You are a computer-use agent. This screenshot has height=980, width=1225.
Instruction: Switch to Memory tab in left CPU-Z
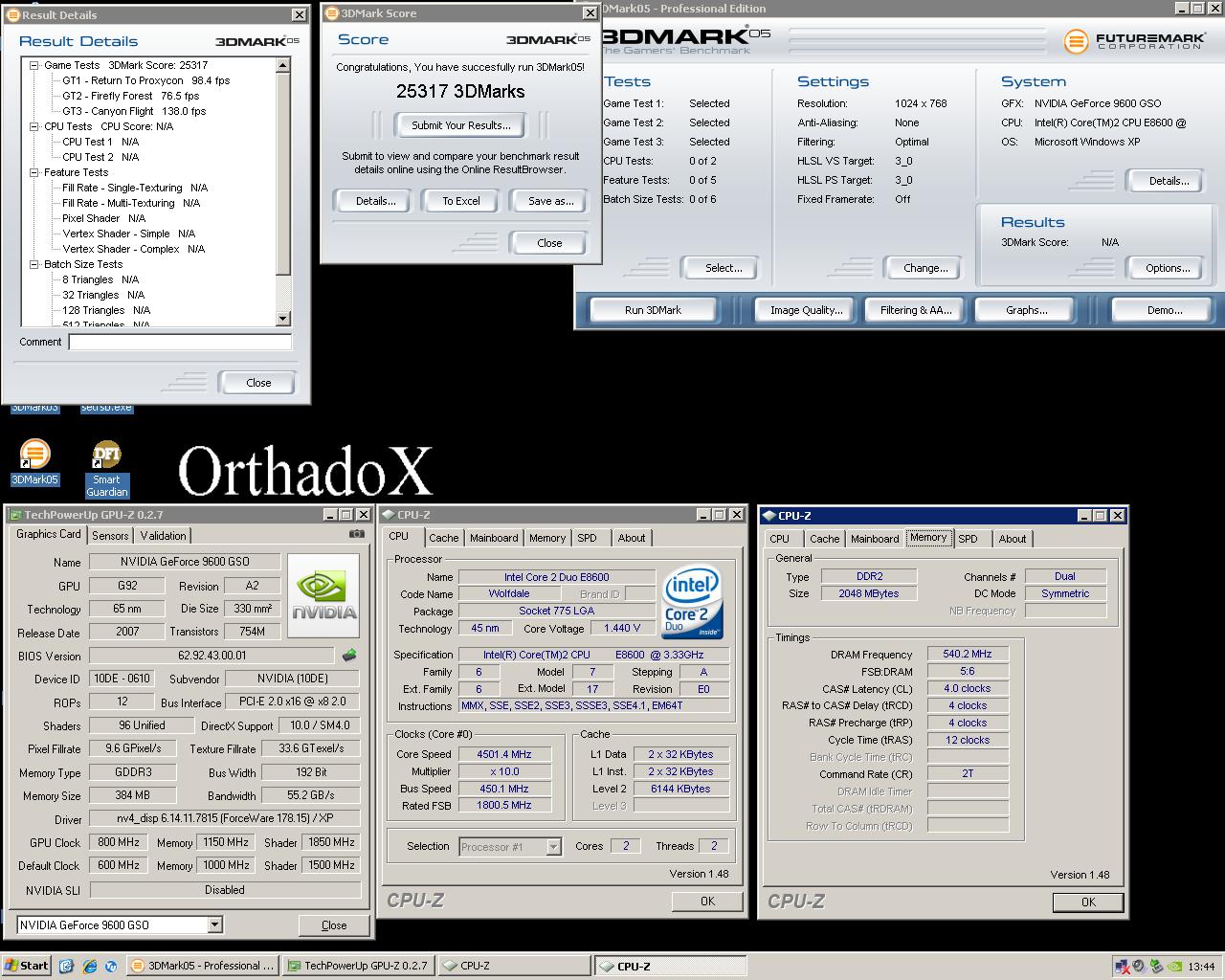tap(547, 538)
